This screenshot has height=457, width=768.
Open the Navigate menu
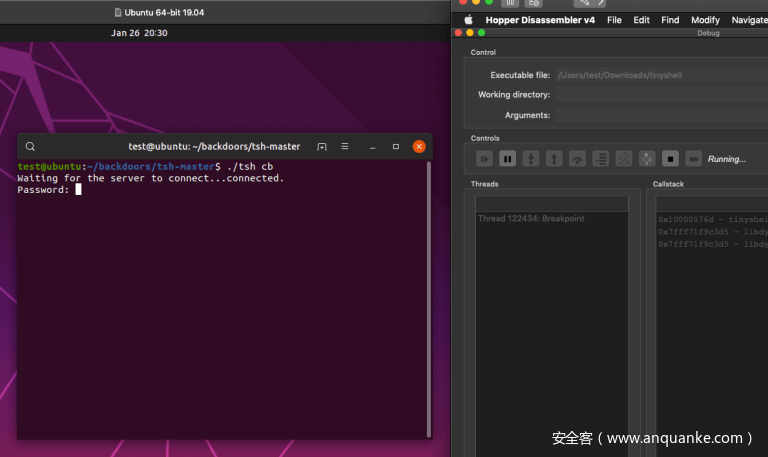[x=749, y=20]
